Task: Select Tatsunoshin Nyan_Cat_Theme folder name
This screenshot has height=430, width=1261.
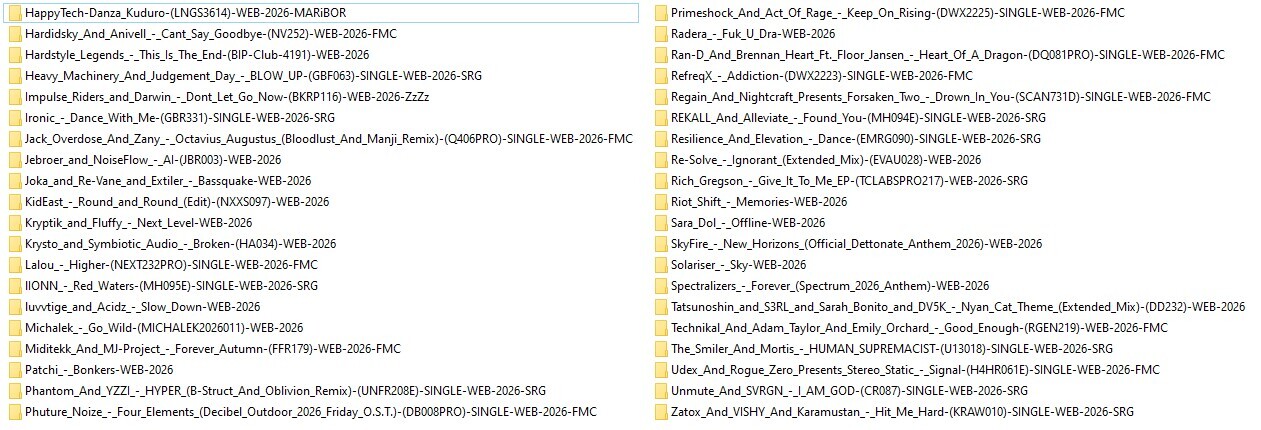Action: pos(958,307)
